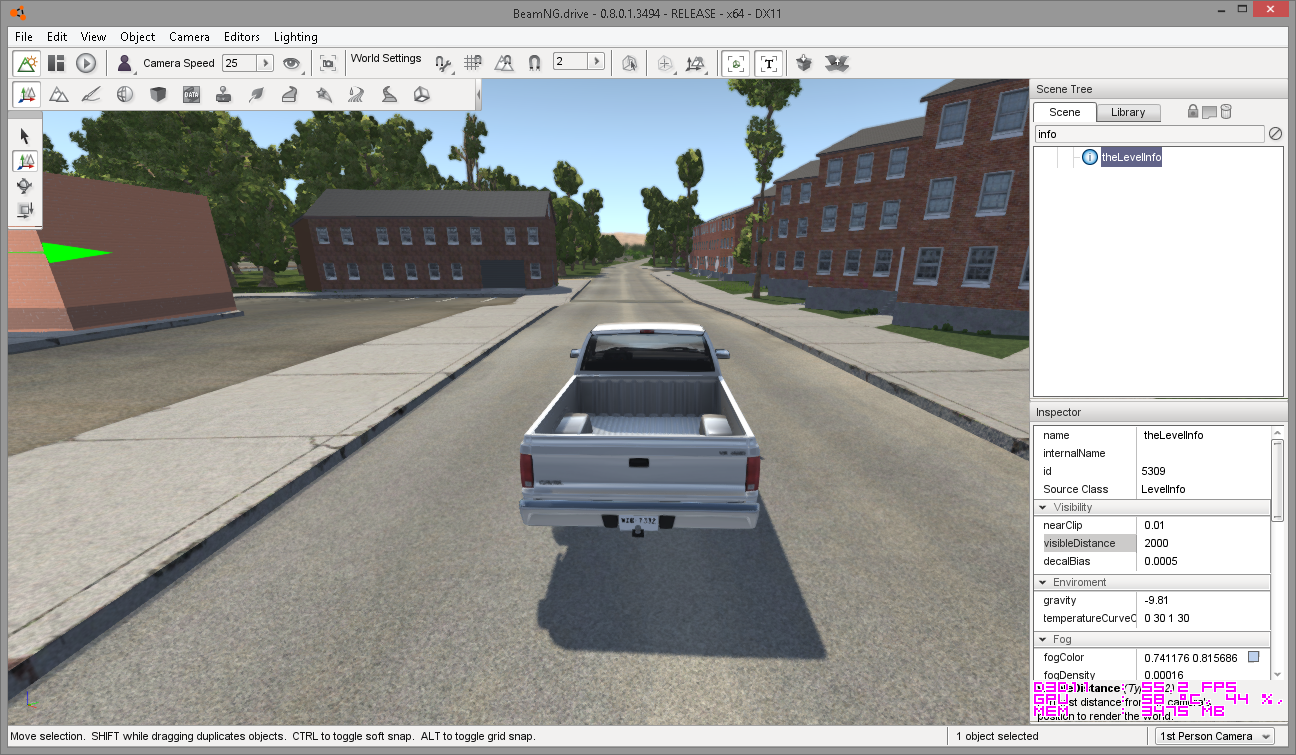
Task: Select the Shape Editor wireframe cube icon
Action: click(x=422, y=94)
